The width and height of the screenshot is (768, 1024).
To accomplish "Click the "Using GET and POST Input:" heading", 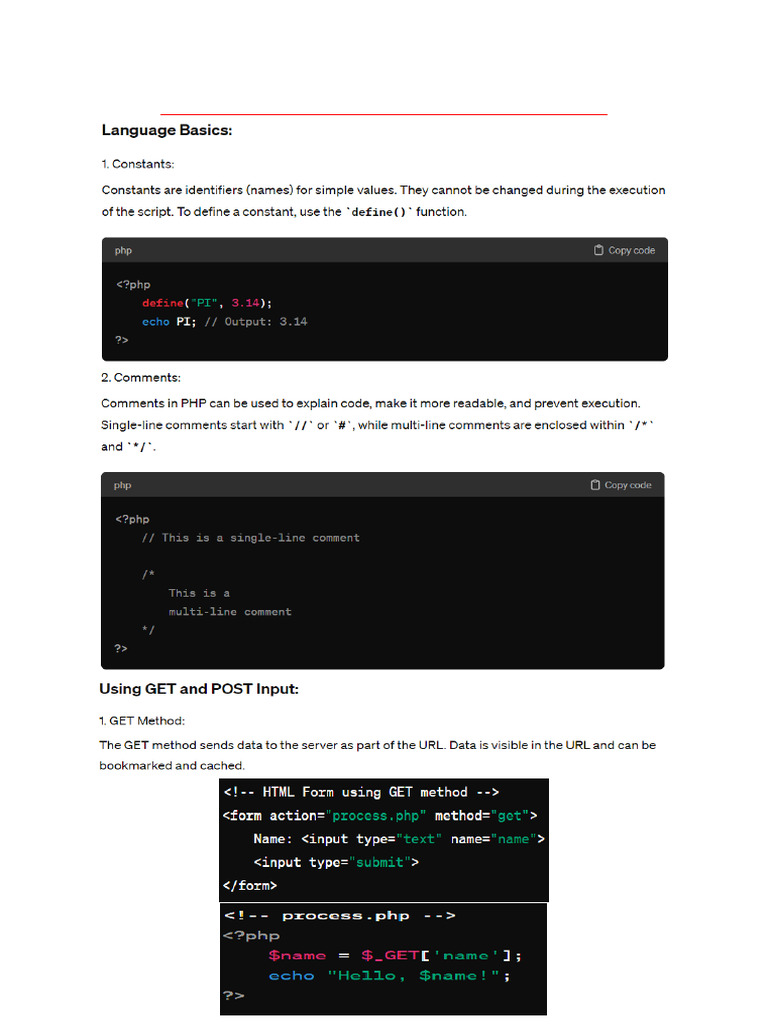I will (199, 689).
